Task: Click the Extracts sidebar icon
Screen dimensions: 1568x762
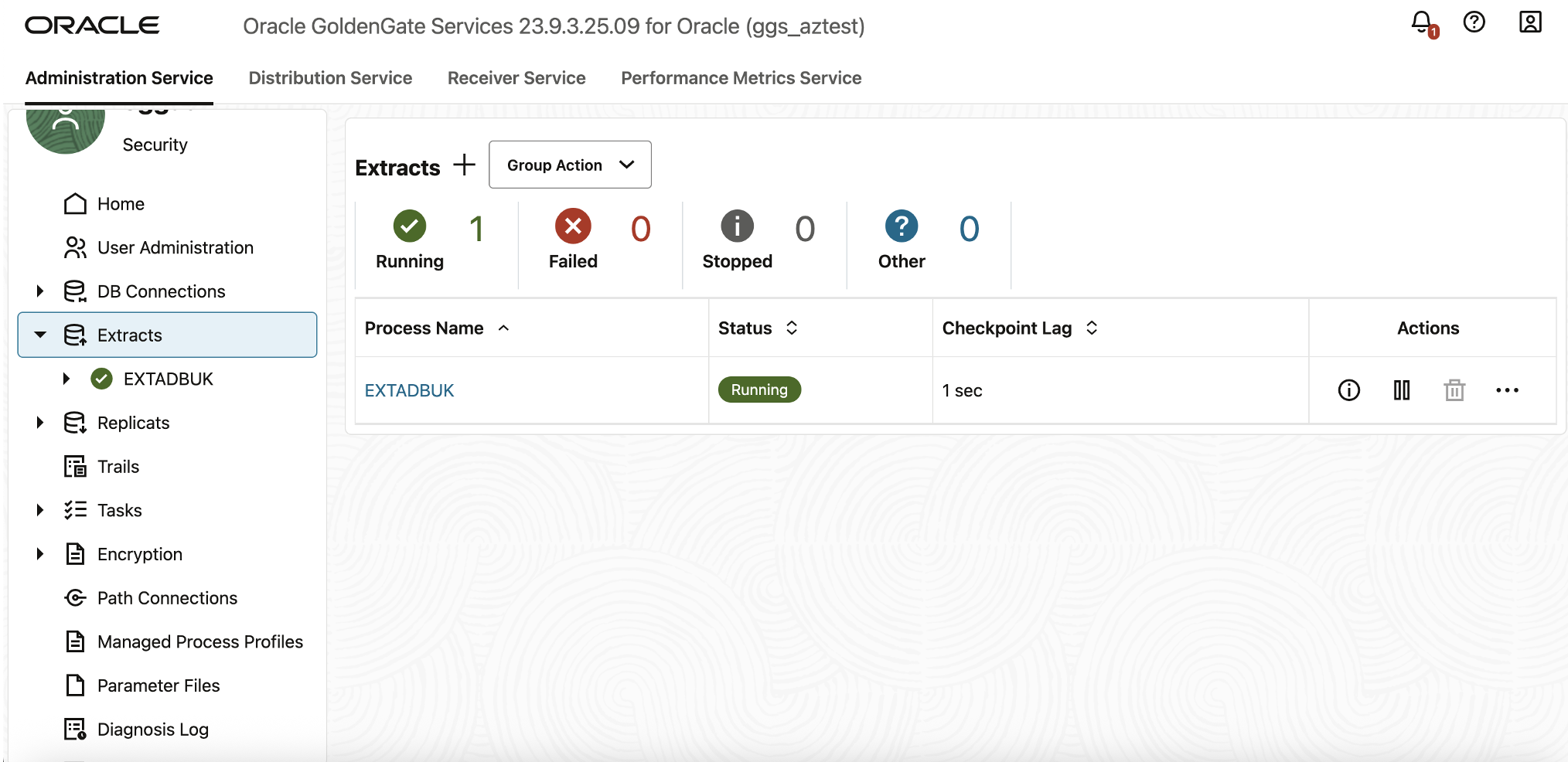Action: click(75, 335)
